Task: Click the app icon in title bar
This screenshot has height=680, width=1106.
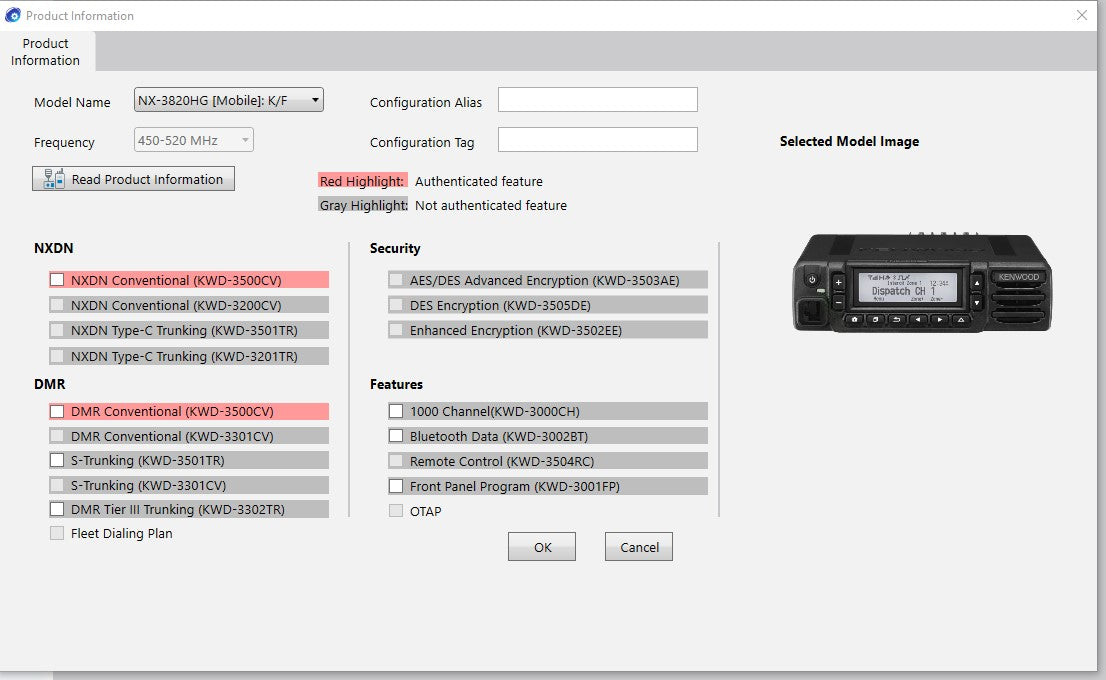Action: pyautogui.click(x=13, y=15)
